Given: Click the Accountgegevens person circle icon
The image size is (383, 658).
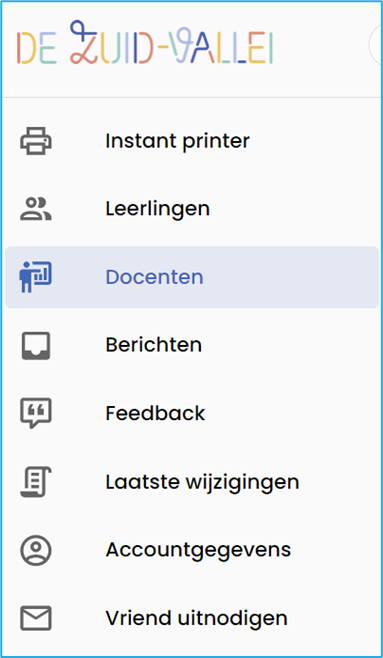Looking at the screenshot, I should point(36,550).
